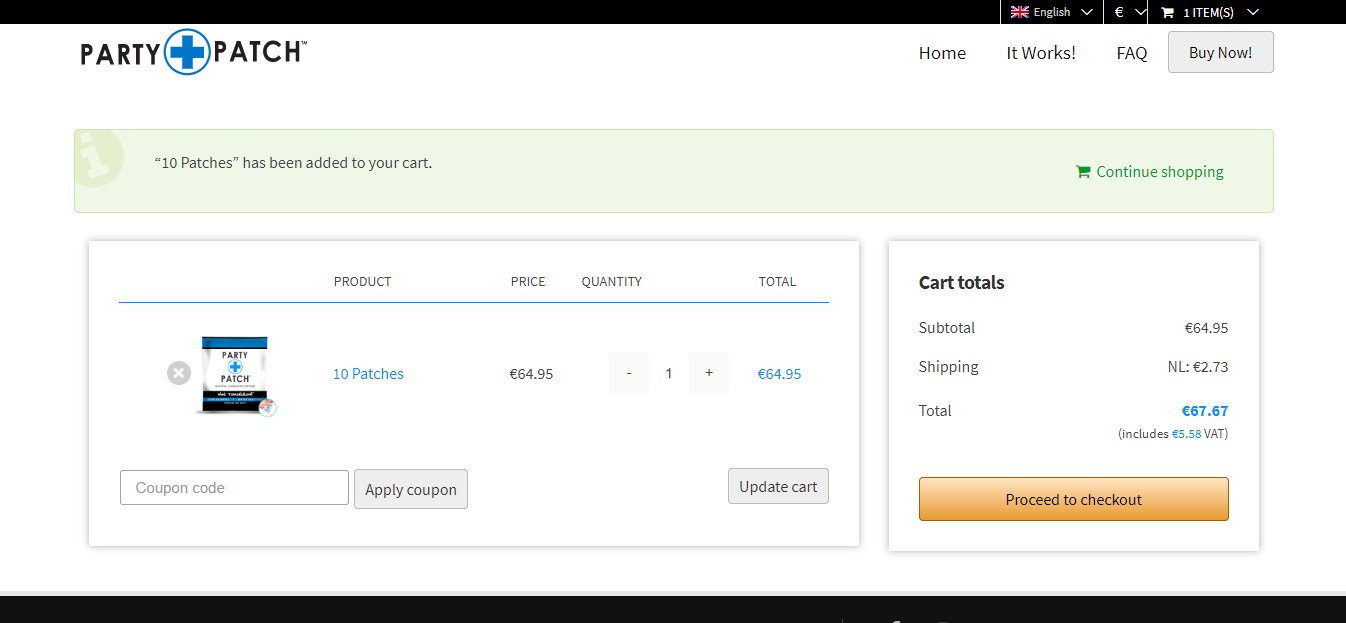Focus the Coupon code field
This screenshot has width=1346, height=623.
(x=234, y=488)
